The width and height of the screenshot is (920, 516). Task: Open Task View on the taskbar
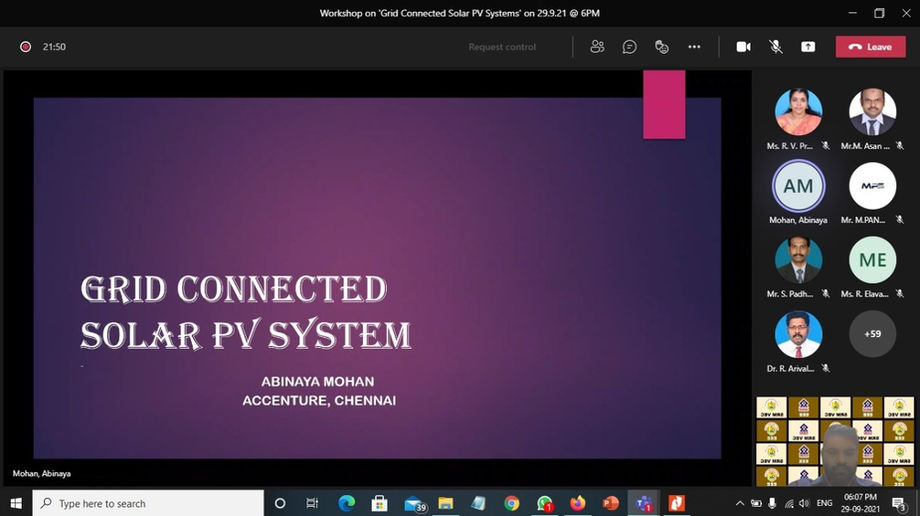coord(312,503)
